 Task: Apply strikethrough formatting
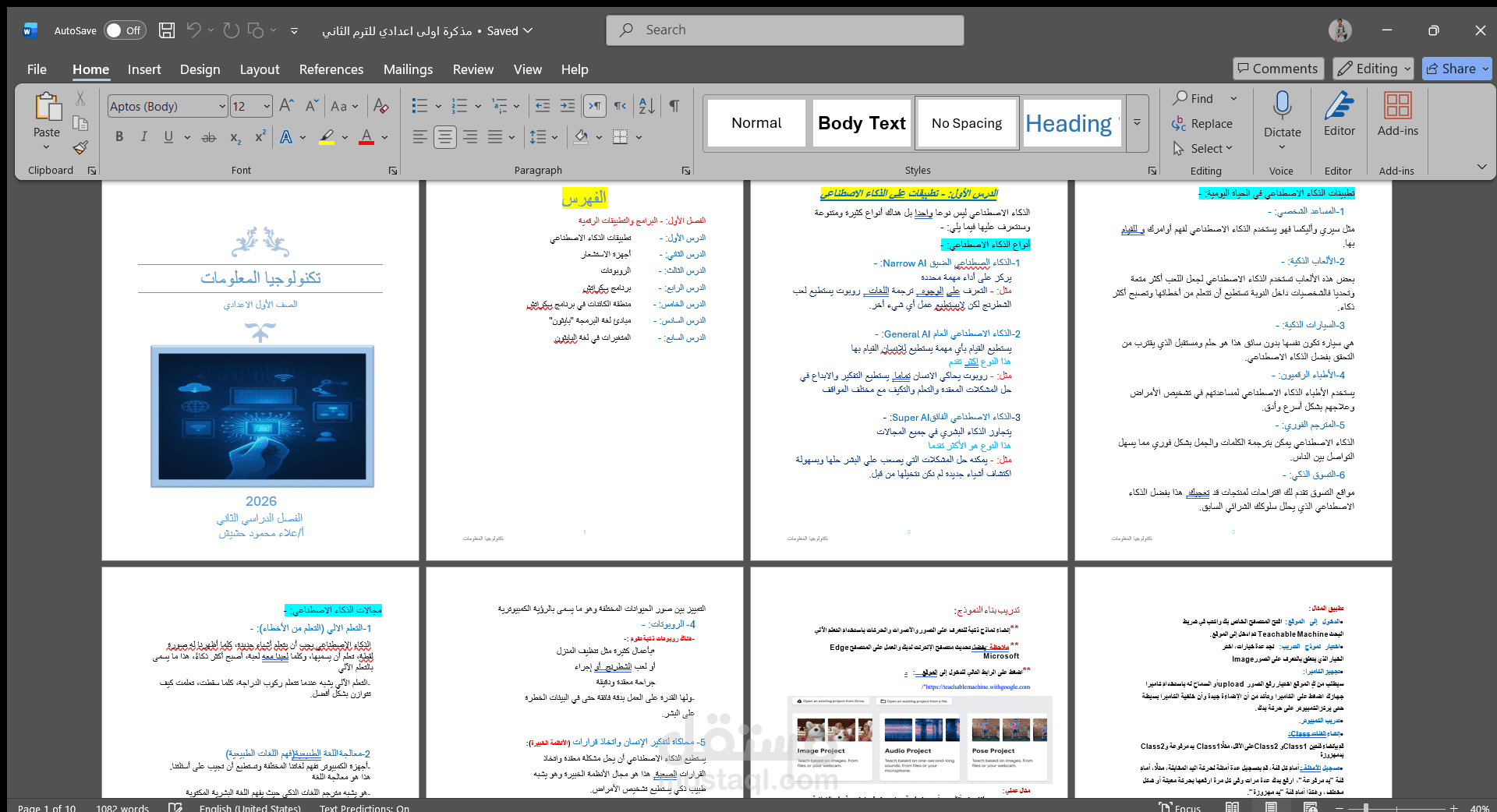coord(209,137)
